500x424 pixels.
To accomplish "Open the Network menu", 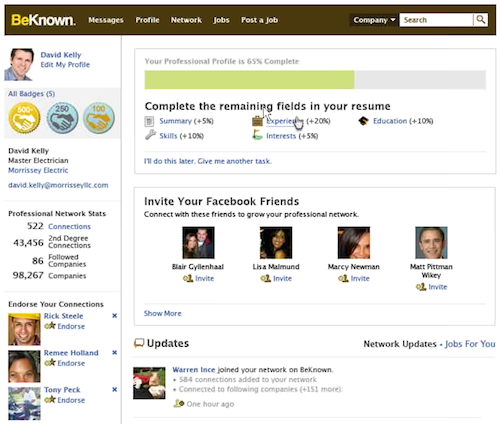I will click(x=186, y=20).
